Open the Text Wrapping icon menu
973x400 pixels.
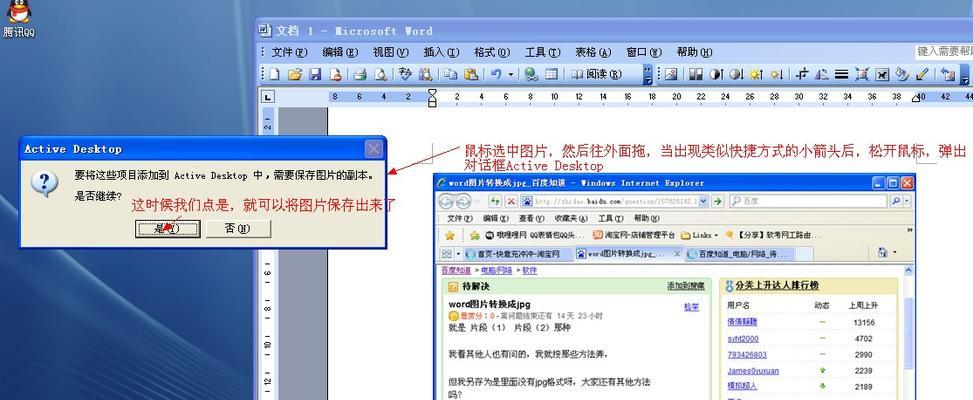pyautogui.click(x=882, y=74)
